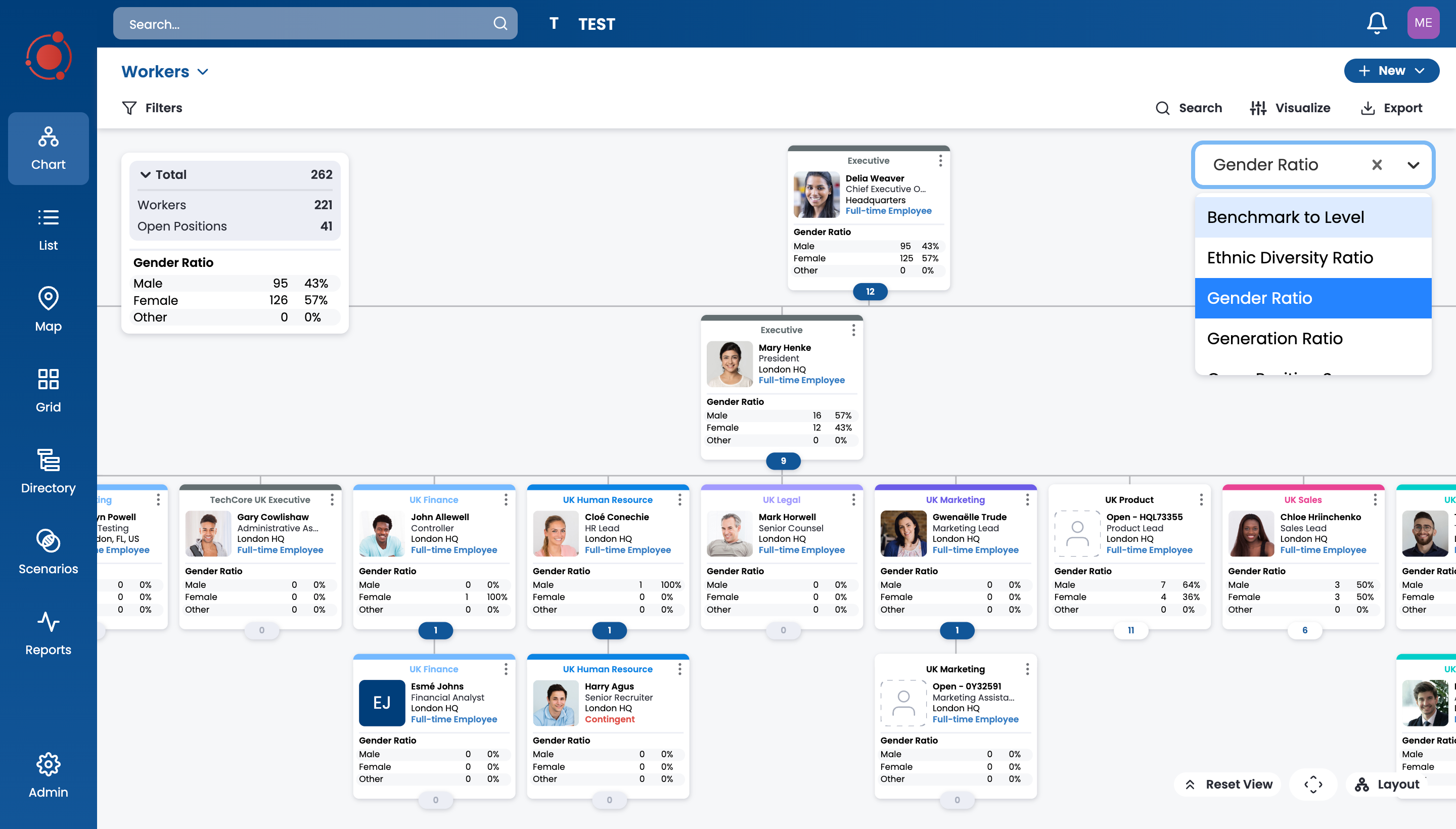
Task: Open the kebab menu on Open - 0Y32591 card
Action: [x=1027, y=669]
